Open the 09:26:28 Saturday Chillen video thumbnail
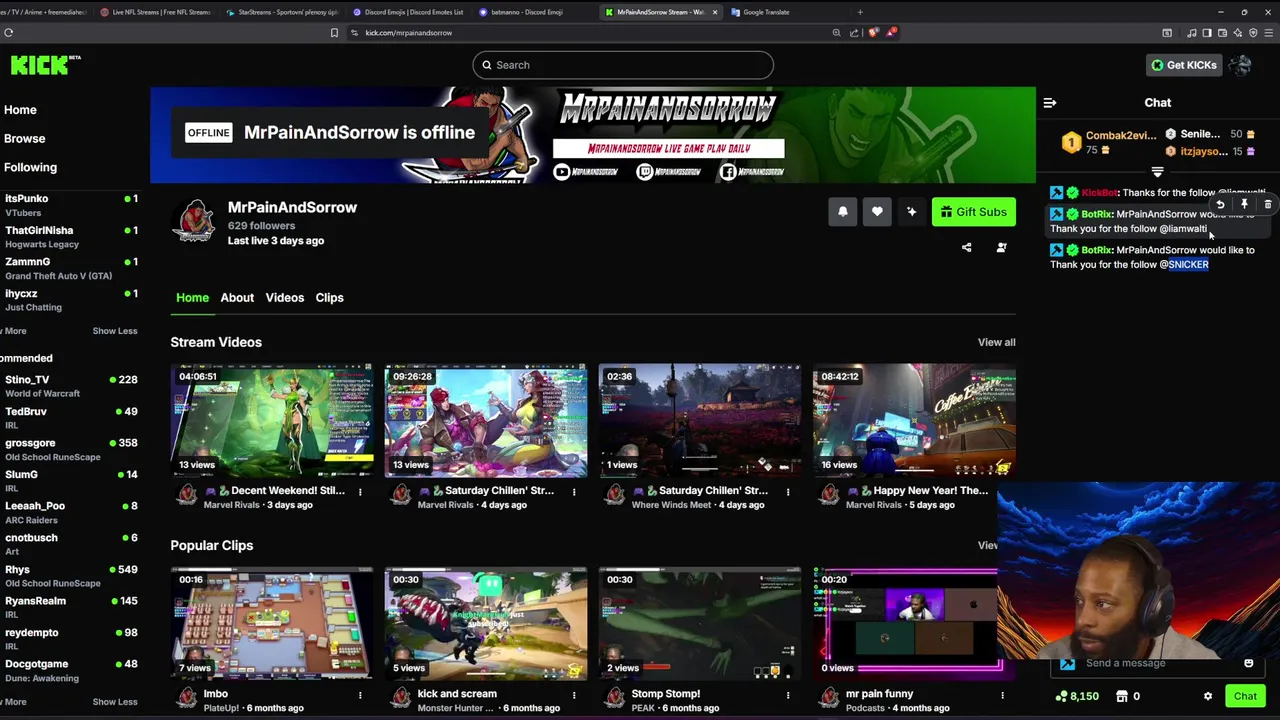The image size is (1280, 720). [x=486, y=420]
